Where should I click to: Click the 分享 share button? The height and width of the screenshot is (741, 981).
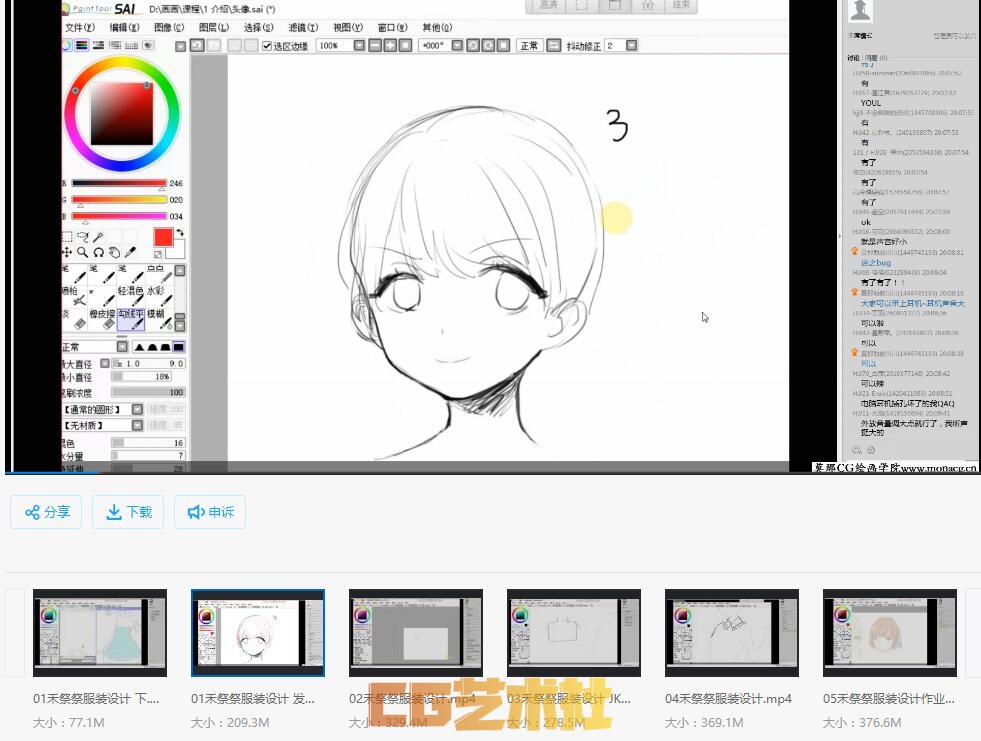pos(46,512)
